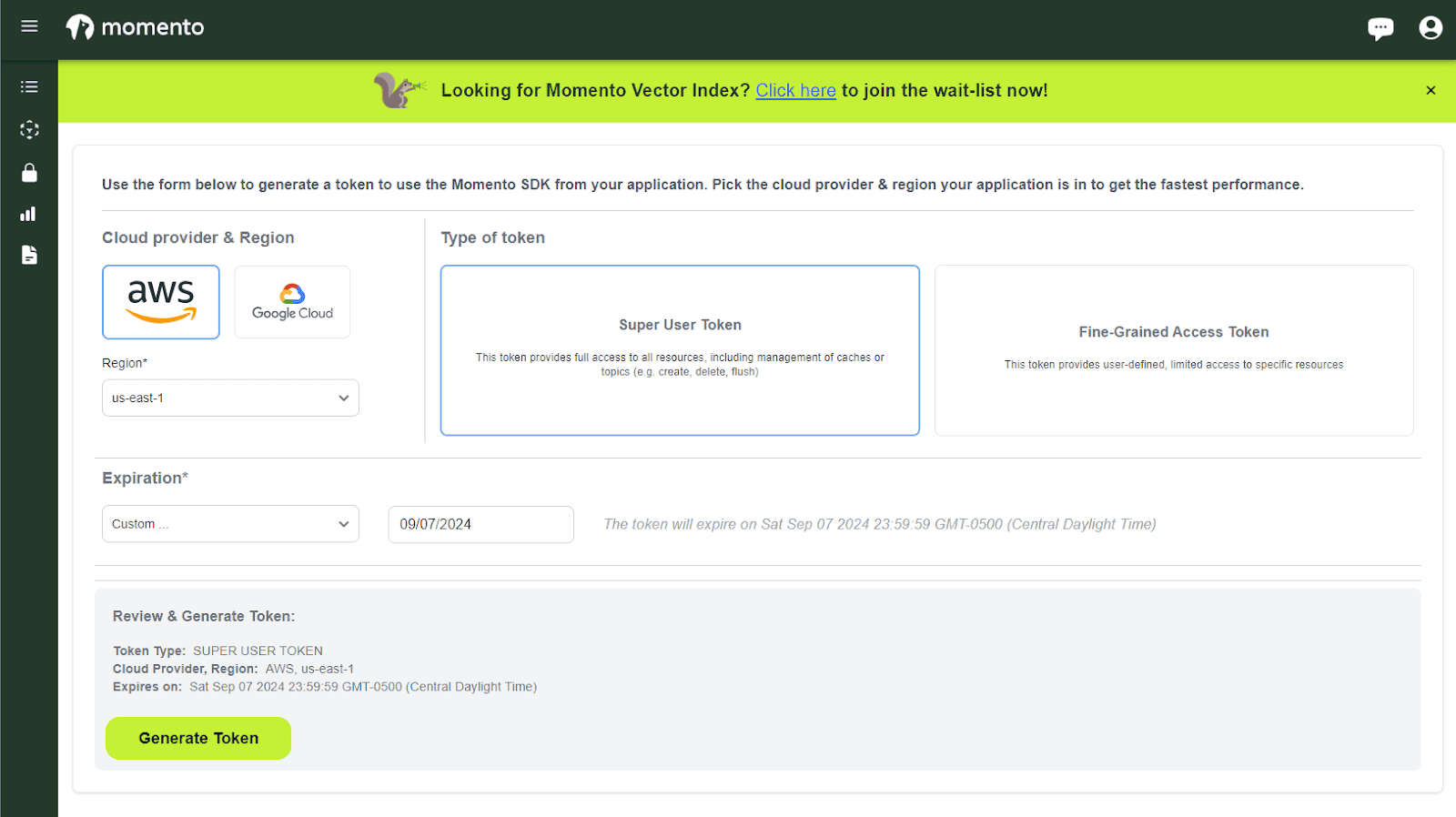Open the lock icon in the sidebar

(x=29, y=172)
